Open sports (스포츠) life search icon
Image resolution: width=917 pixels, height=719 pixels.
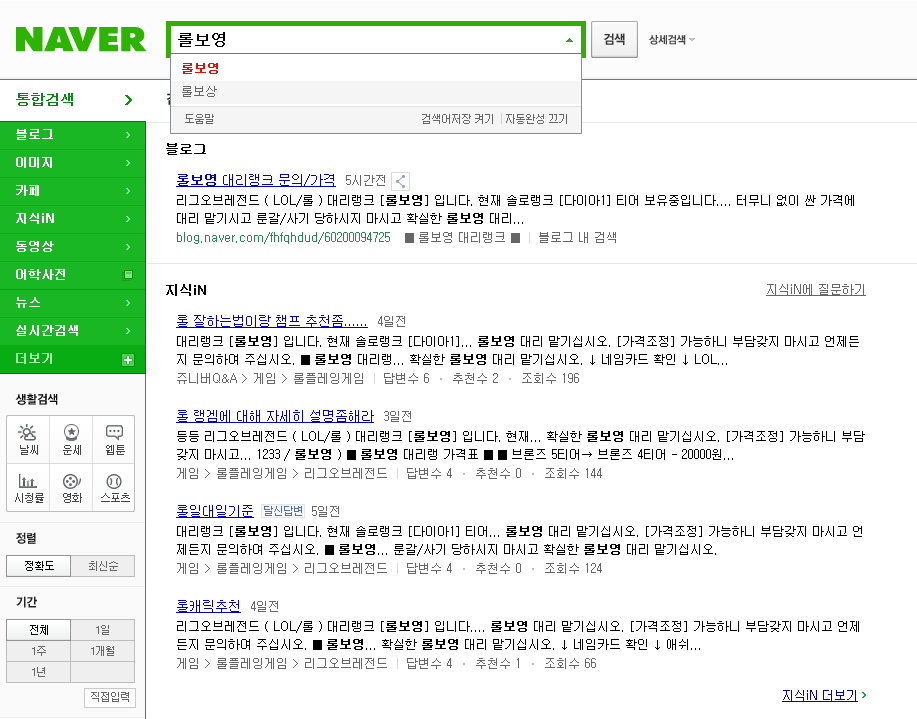pyautogui.click(x=114, y=488)
